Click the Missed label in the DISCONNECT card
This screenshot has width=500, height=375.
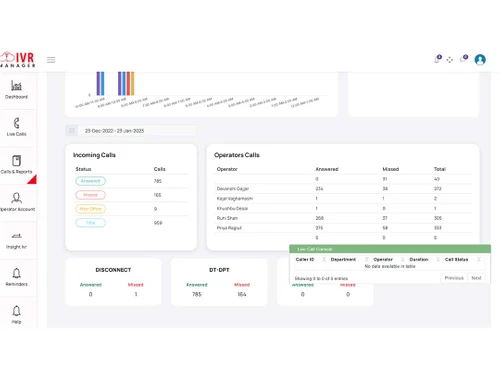click(136, 285)
